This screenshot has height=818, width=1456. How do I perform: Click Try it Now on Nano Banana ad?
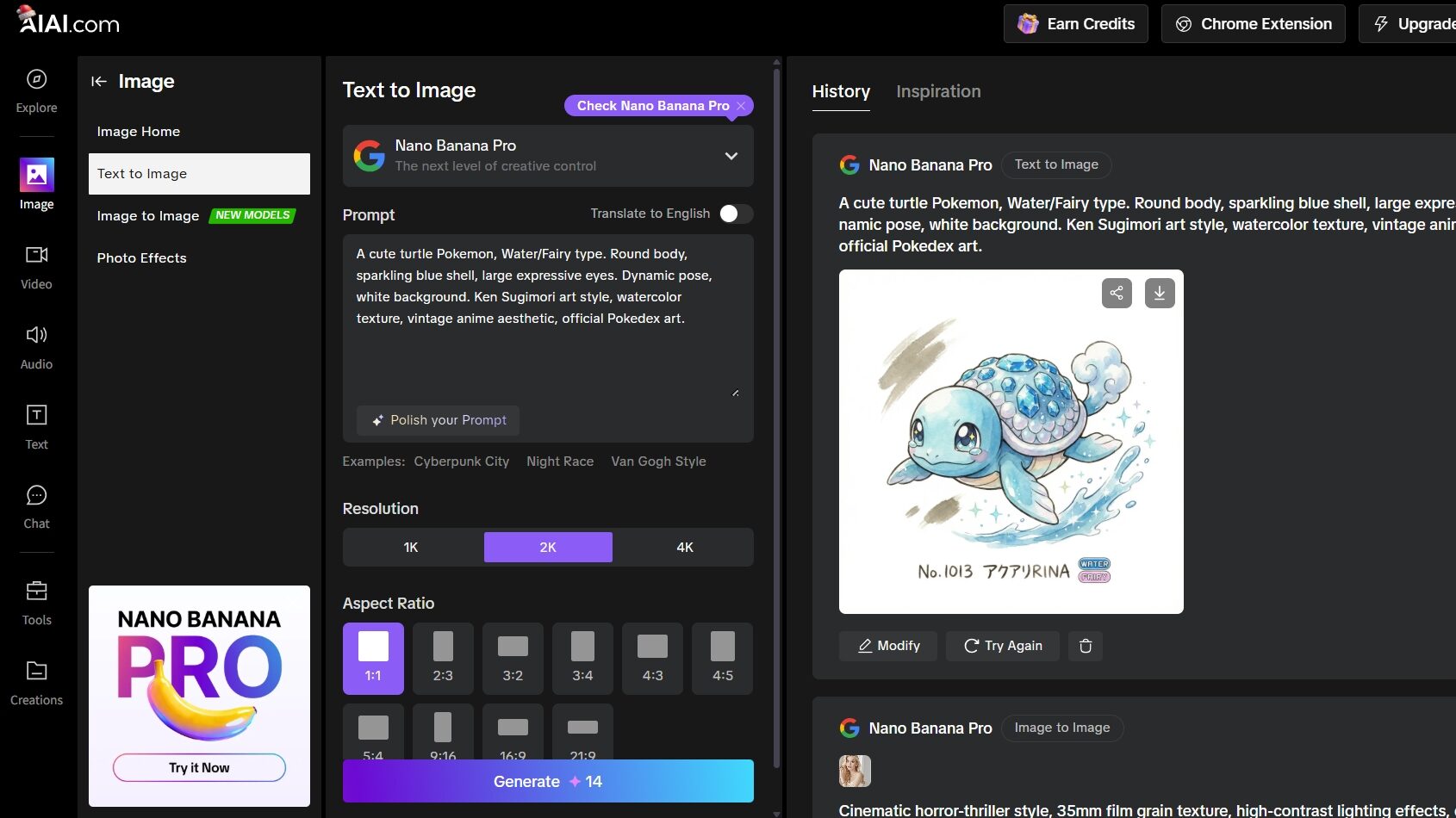(199, 768)
